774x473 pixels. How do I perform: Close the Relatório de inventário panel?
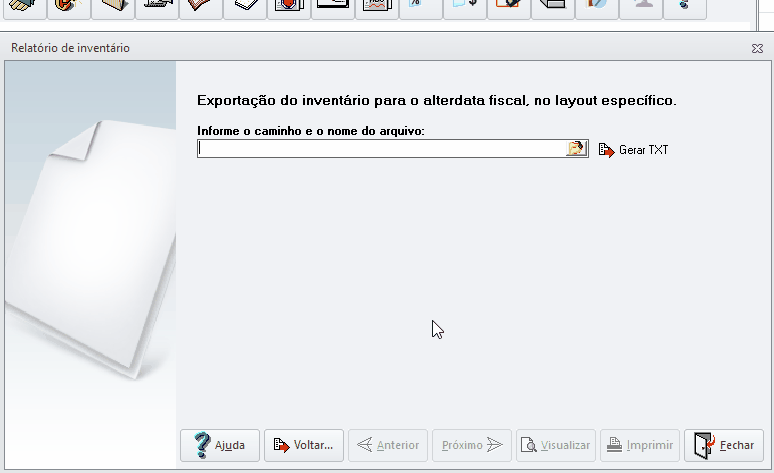(x=757, y=48)
